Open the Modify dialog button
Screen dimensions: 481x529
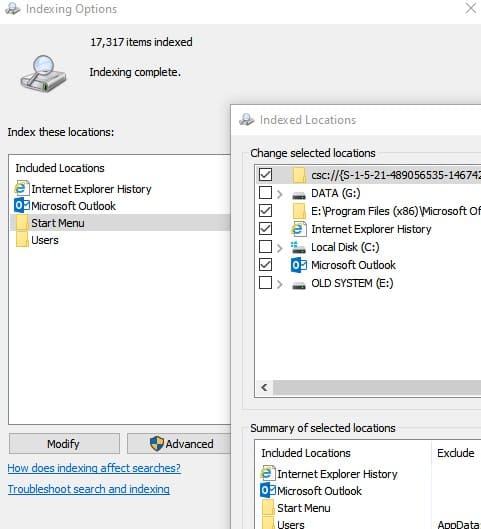[x=64, y=444]
